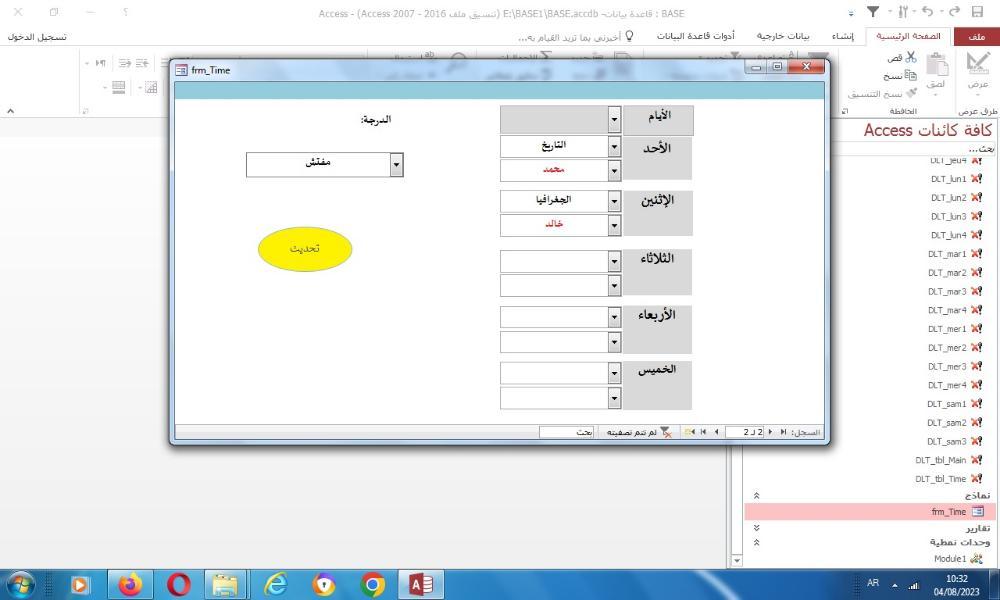Open Opera from the taskbar
The height and width of the screenshot is (600, 1000).
179,584
